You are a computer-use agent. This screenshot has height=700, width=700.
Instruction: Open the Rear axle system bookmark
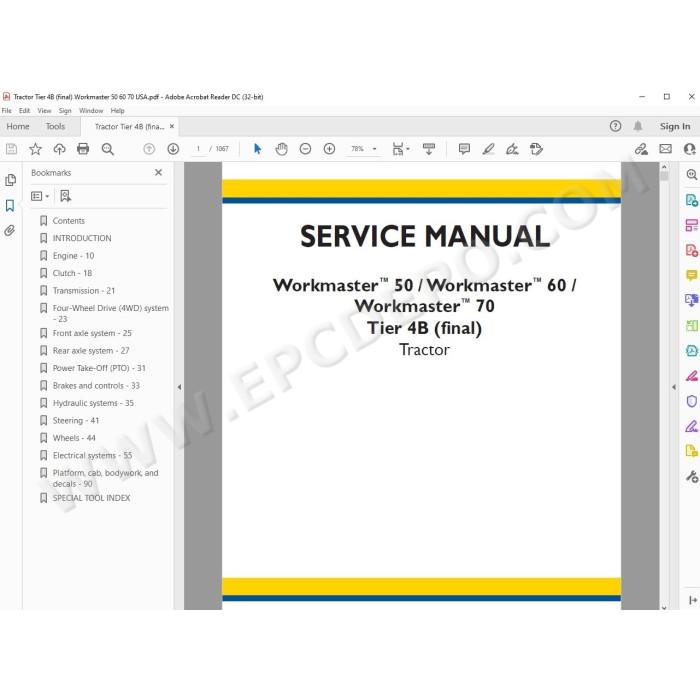pos(91,350)
